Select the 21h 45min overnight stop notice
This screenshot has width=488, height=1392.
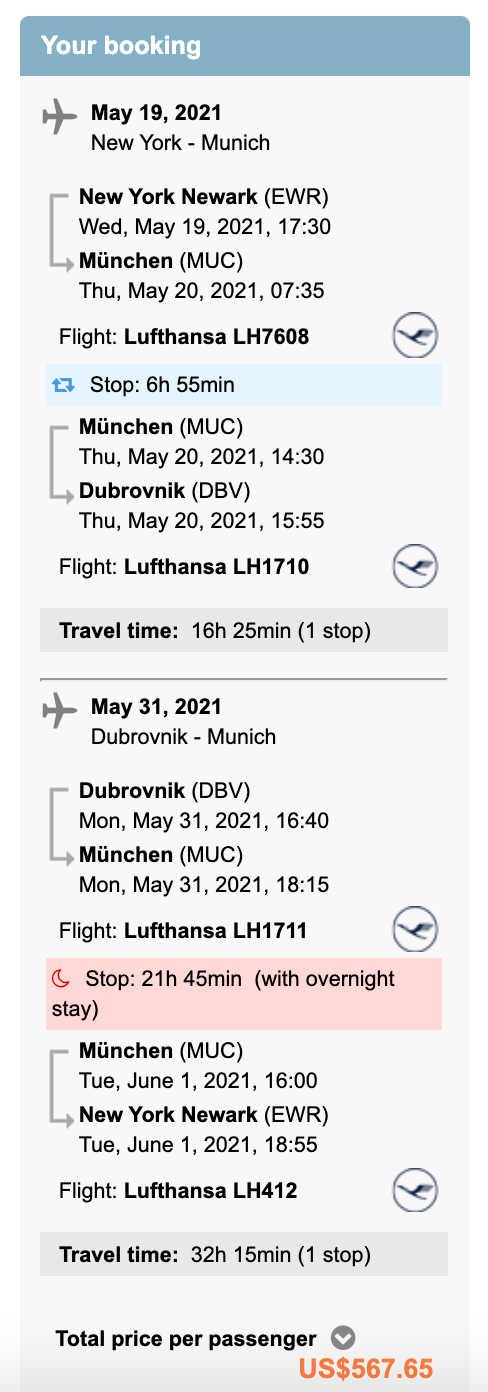(x=244, y=994)
